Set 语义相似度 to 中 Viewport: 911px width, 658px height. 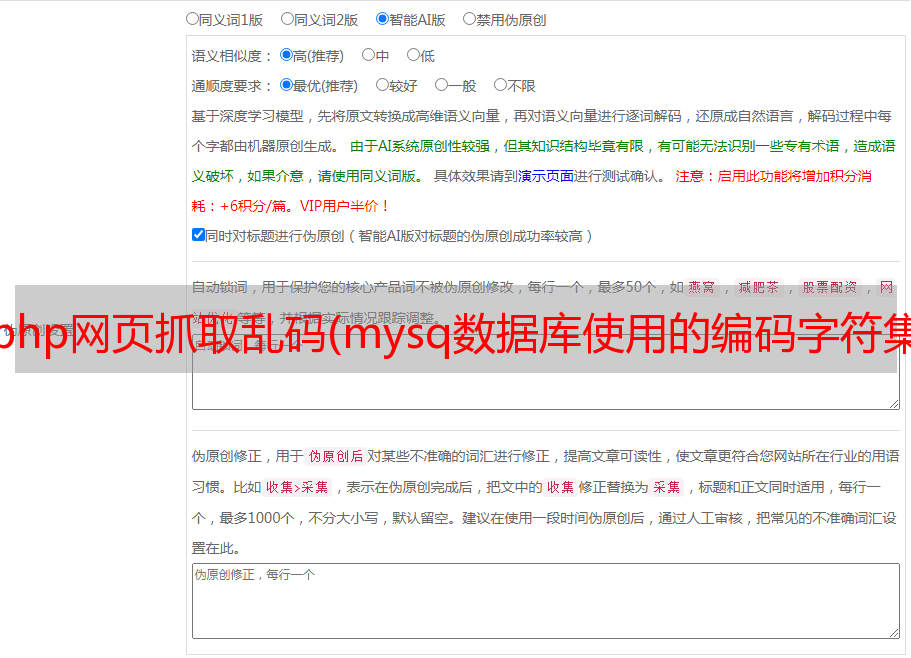point(368,55)
